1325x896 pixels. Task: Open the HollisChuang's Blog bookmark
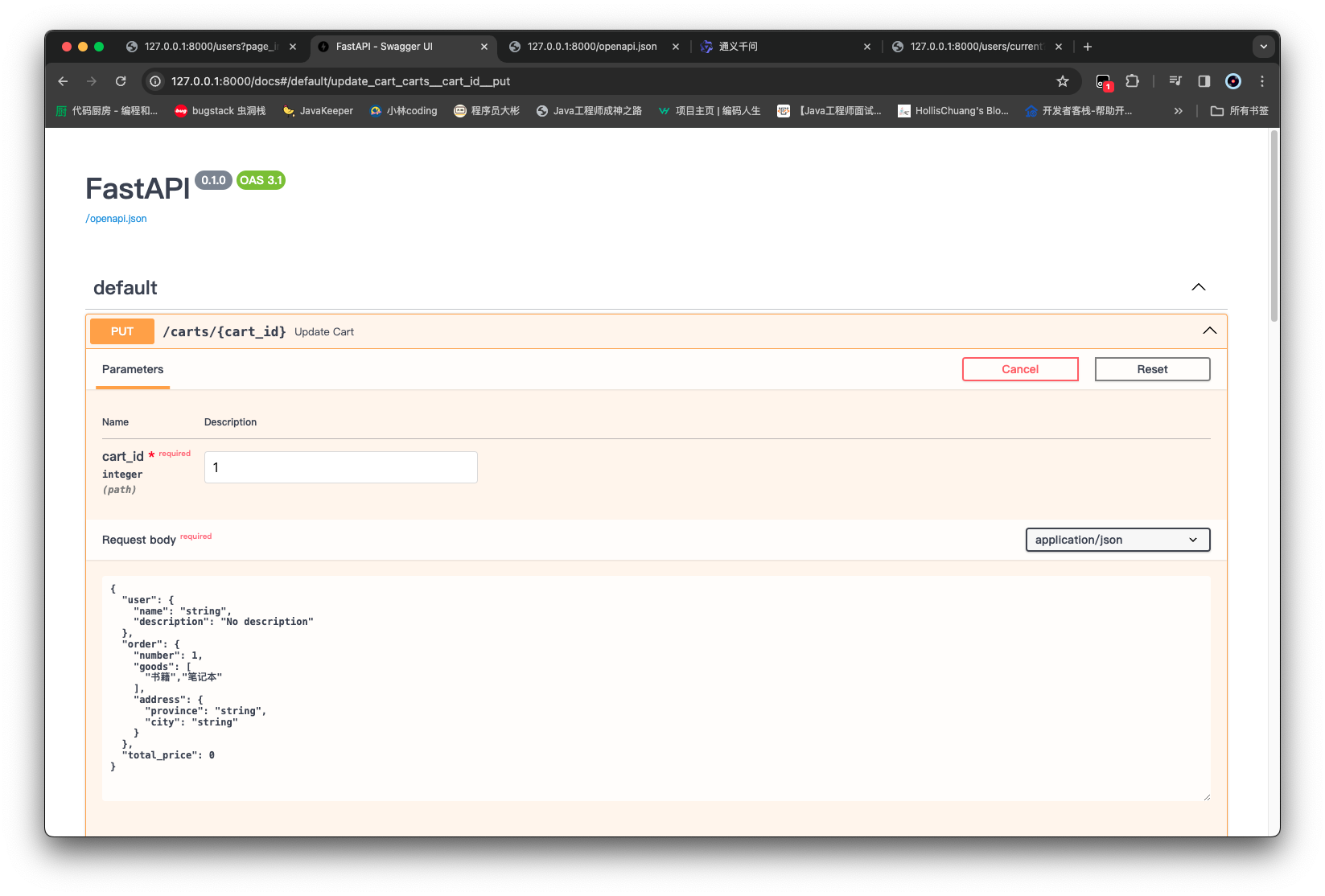tap(953, 111)
